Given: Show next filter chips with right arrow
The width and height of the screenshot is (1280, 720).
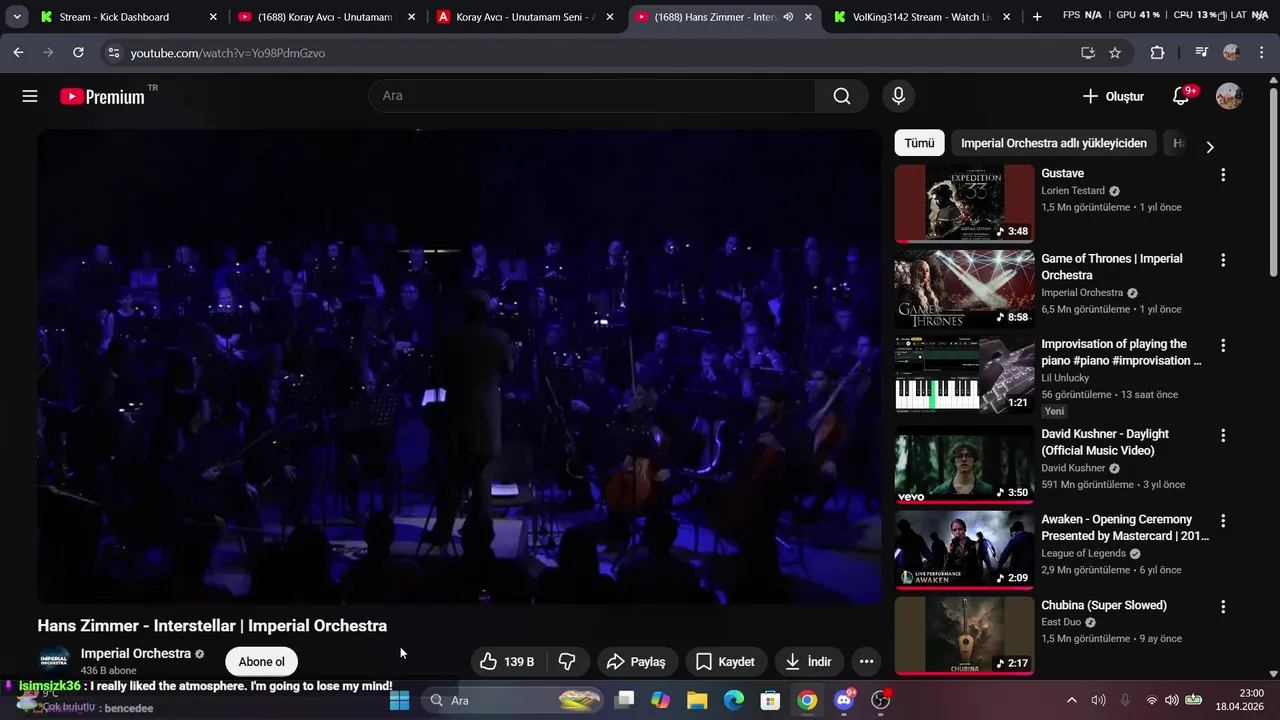Looking at the screenshot, I should click(x=1210, y=147).
